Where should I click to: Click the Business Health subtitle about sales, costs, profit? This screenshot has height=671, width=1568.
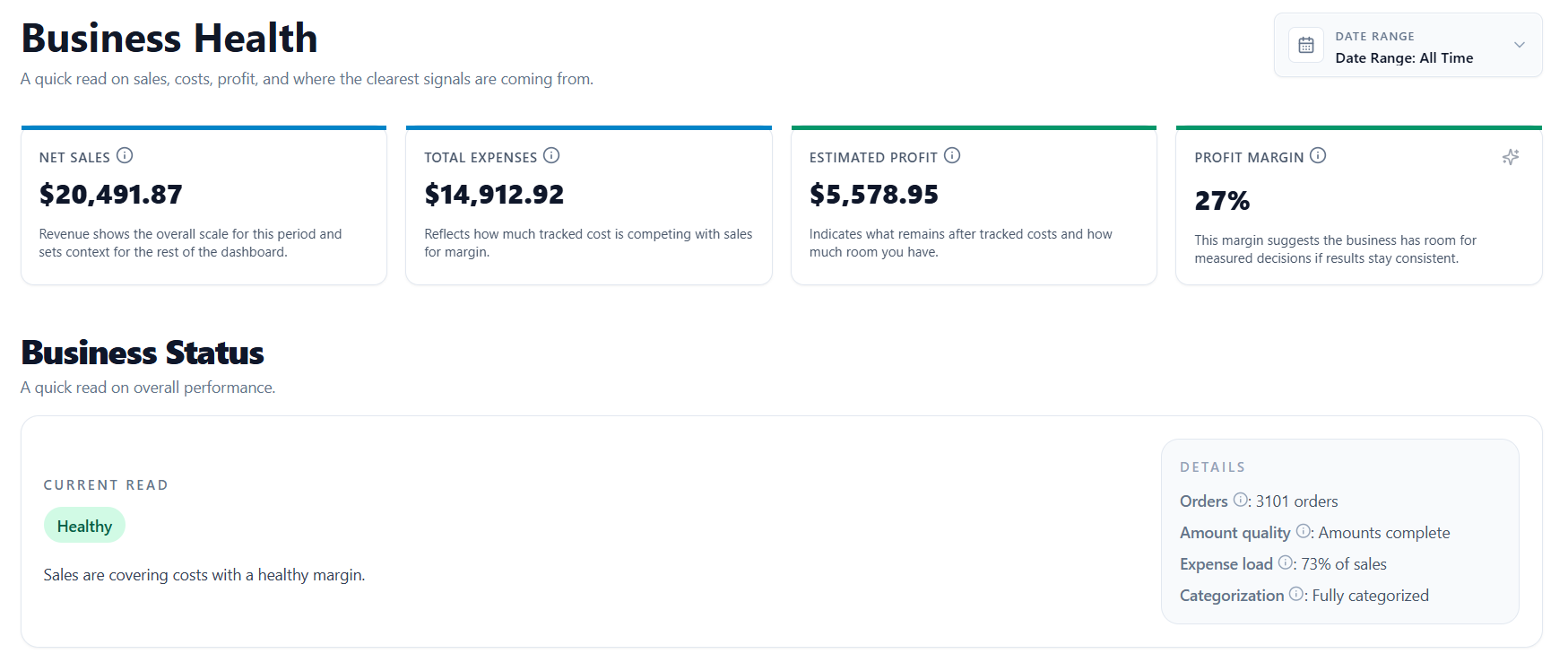tap(307, 79)
